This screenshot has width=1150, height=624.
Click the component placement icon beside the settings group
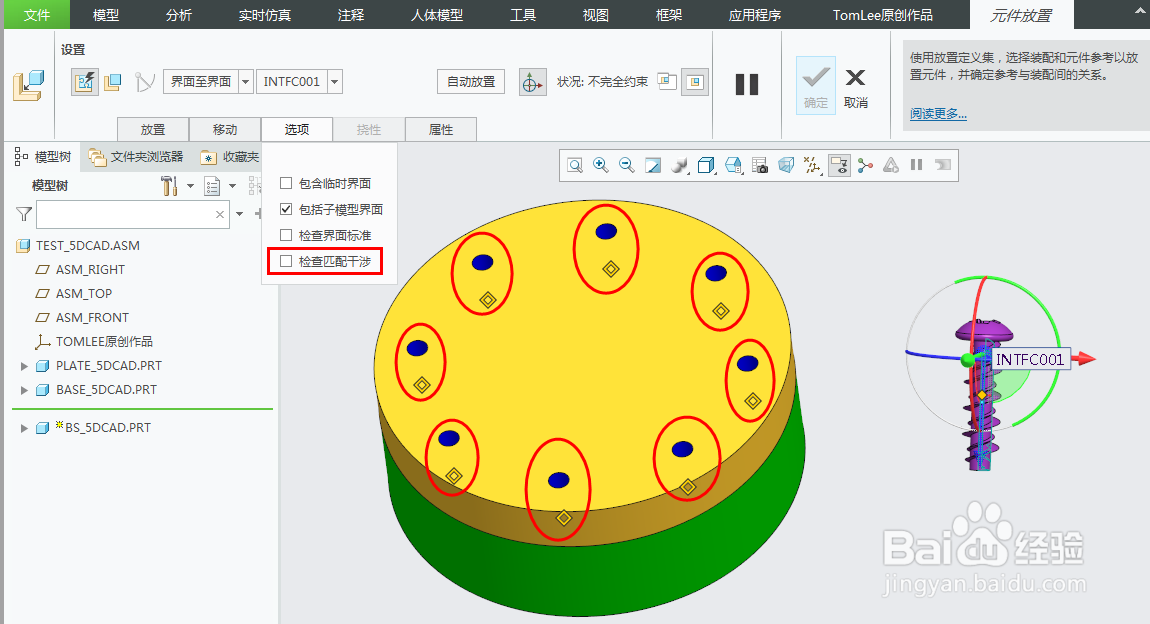coord(29,86)
